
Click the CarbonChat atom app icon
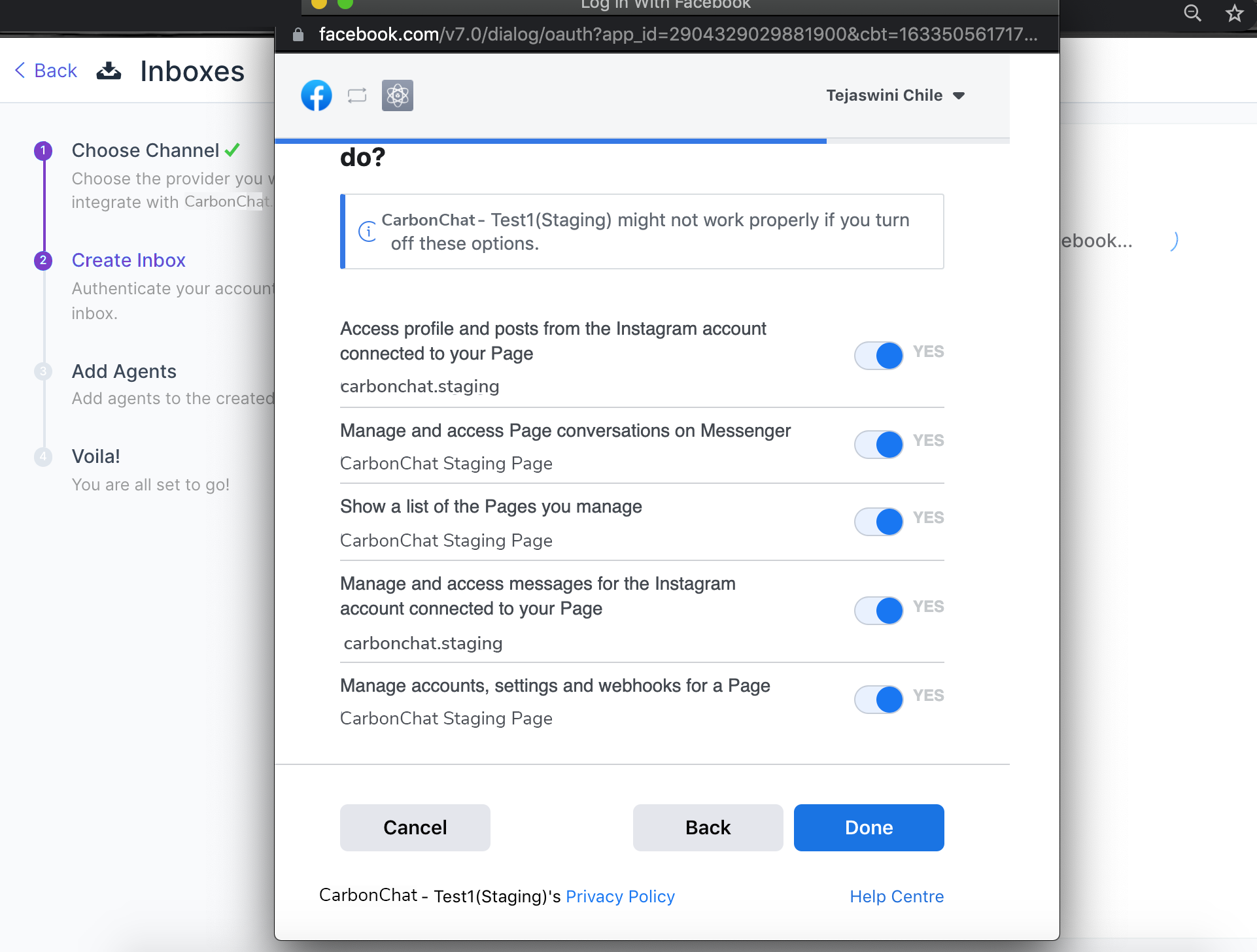(x=398, y=95)
